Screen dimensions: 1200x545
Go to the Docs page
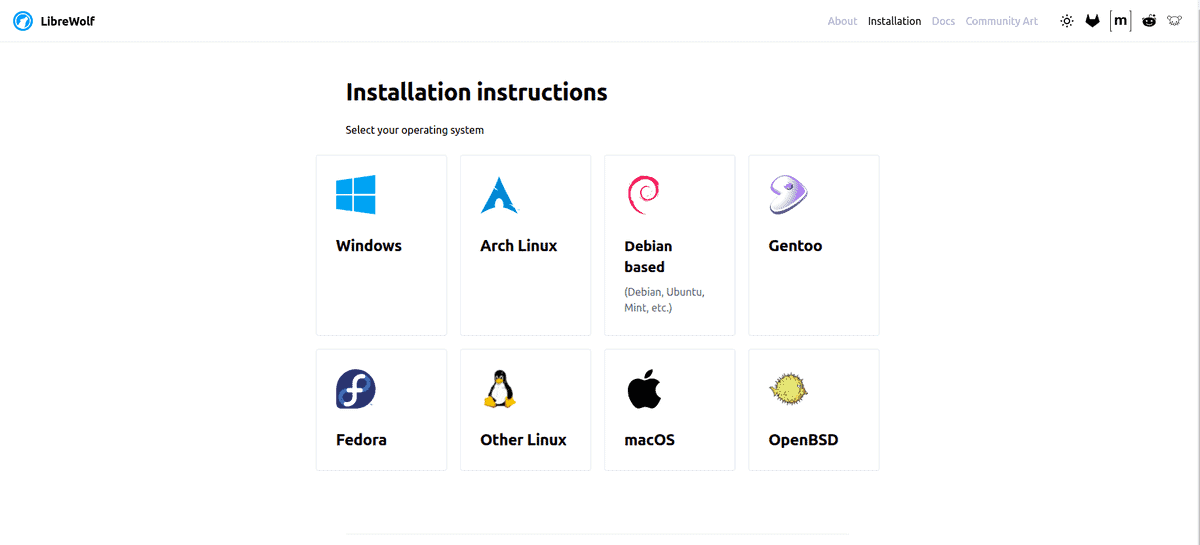click(943, 21)
